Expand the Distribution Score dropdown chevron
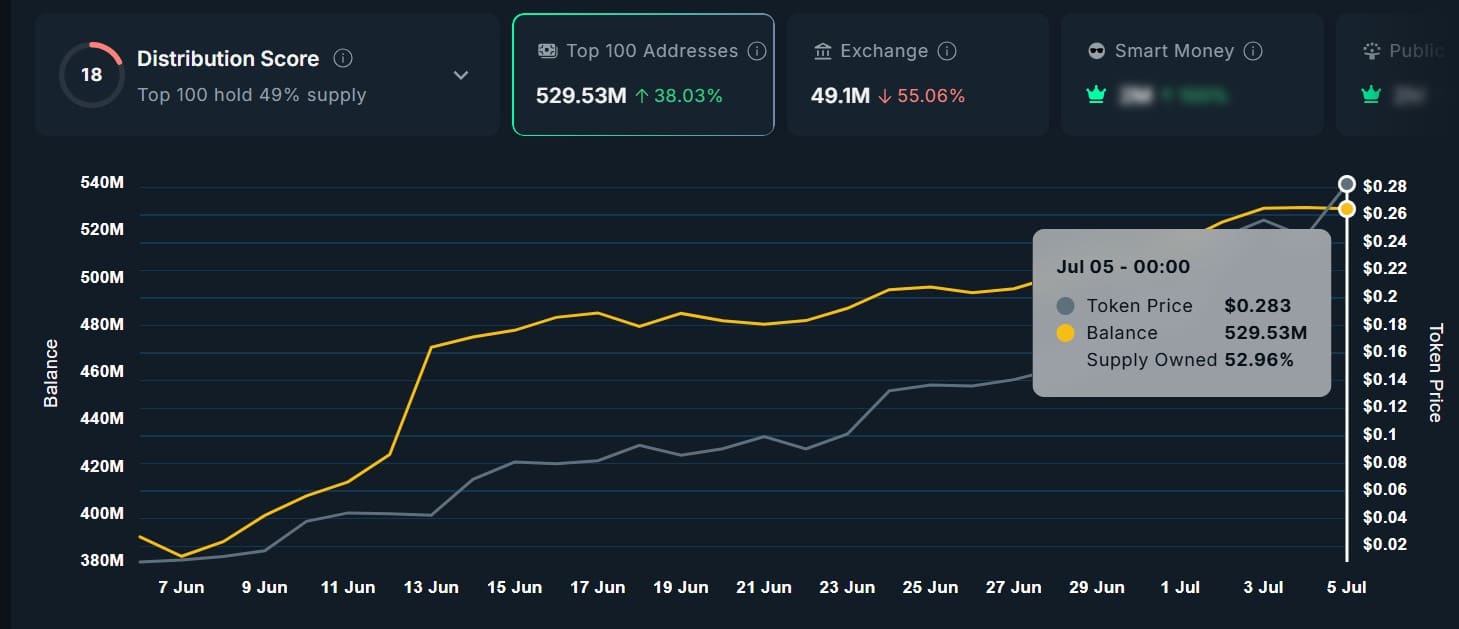This screenshot has width=1459, height=629. point(461,75)
